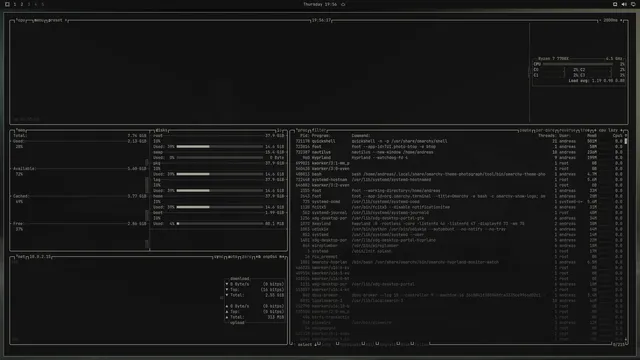
Task: Select the omarchy-hyprlan process row
Action: point(459,262)
